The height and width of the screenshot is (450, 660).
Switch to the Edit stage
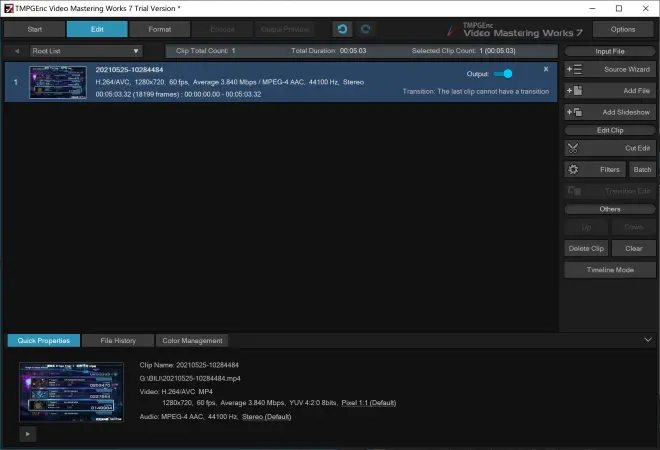[x=97, y=29]
